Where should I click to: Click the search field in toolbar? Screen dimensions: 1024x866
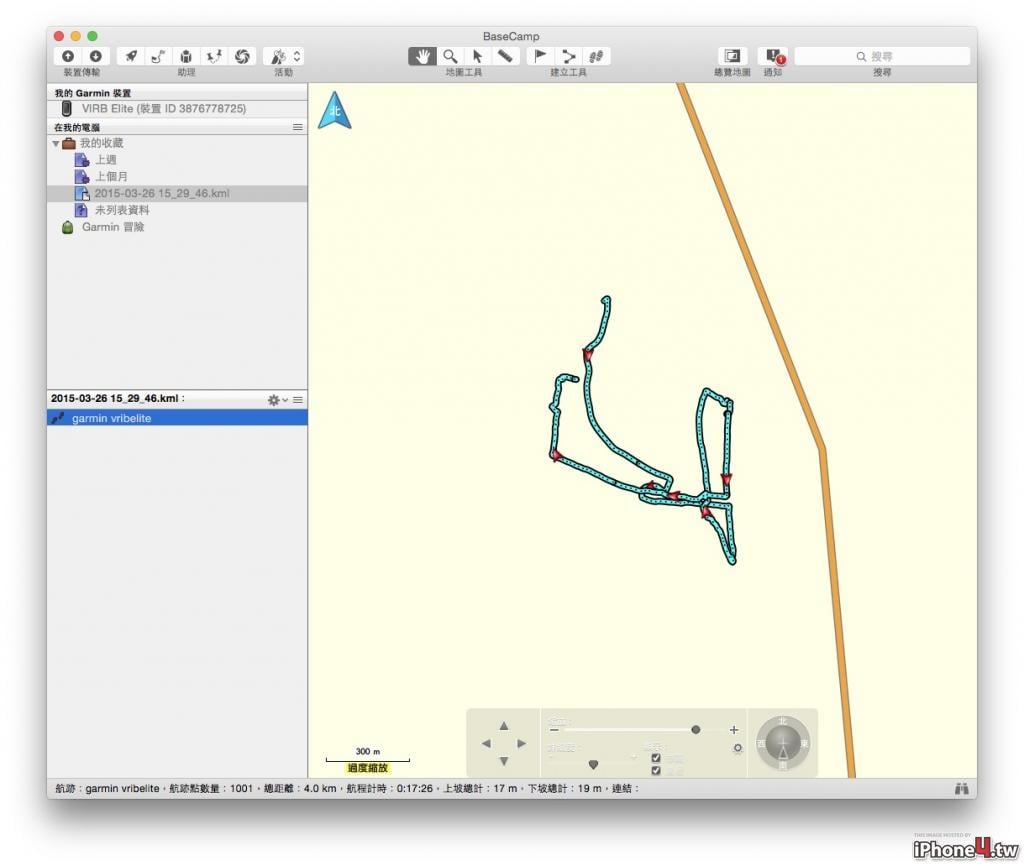pyautogui.click(x=882, y=57)
